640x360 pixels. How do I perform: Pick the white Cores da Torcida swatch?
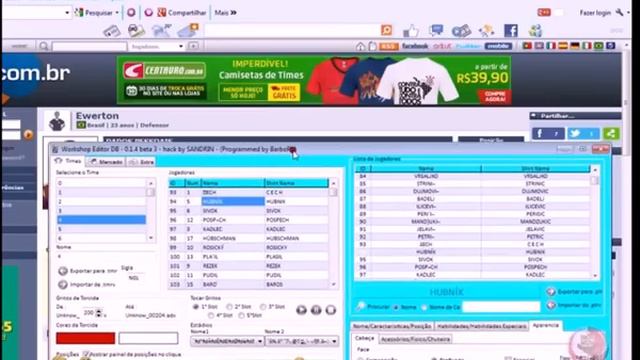coord(148,338)
